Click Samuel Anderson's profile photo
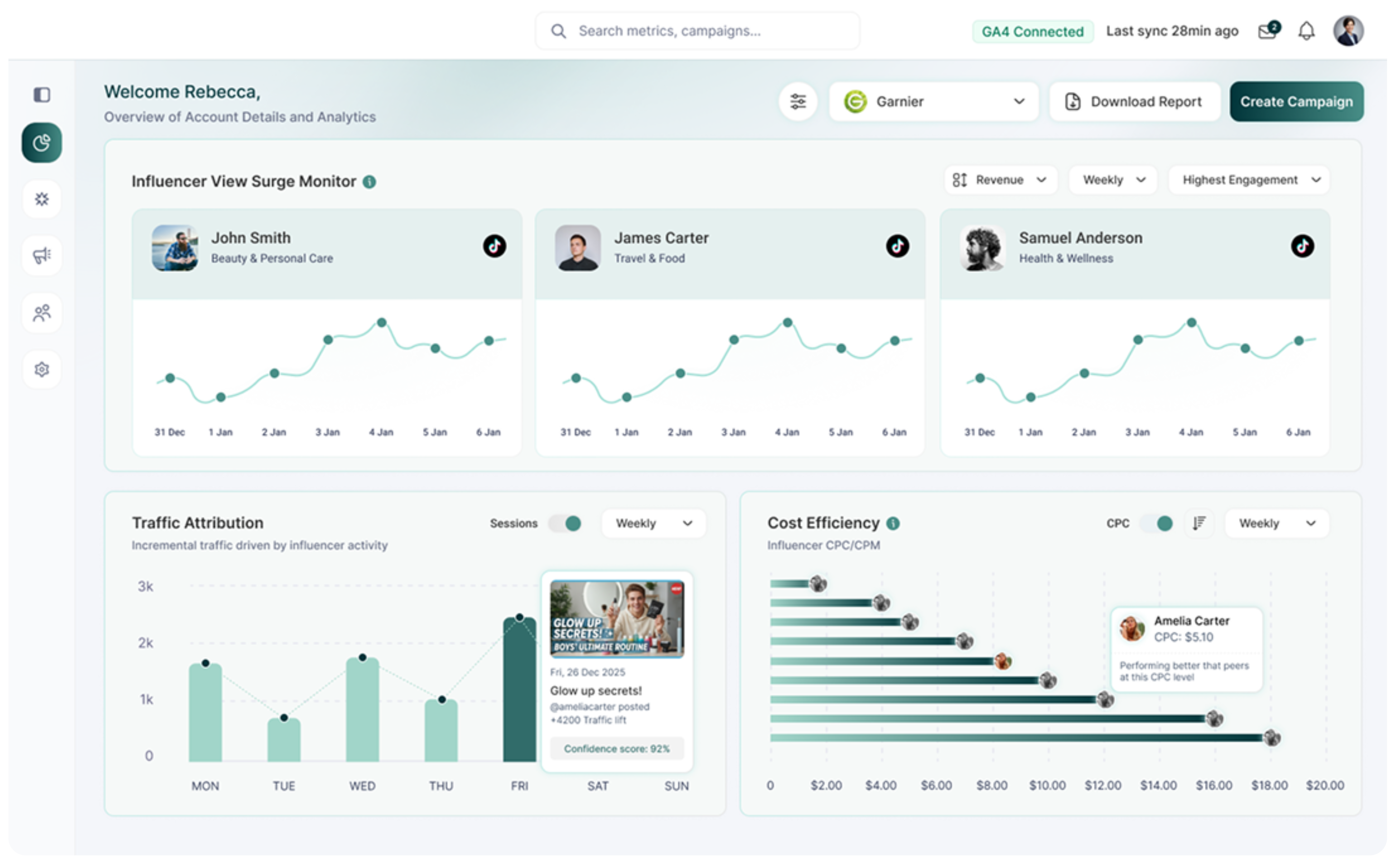1392x868 pixels. [983, 248]
